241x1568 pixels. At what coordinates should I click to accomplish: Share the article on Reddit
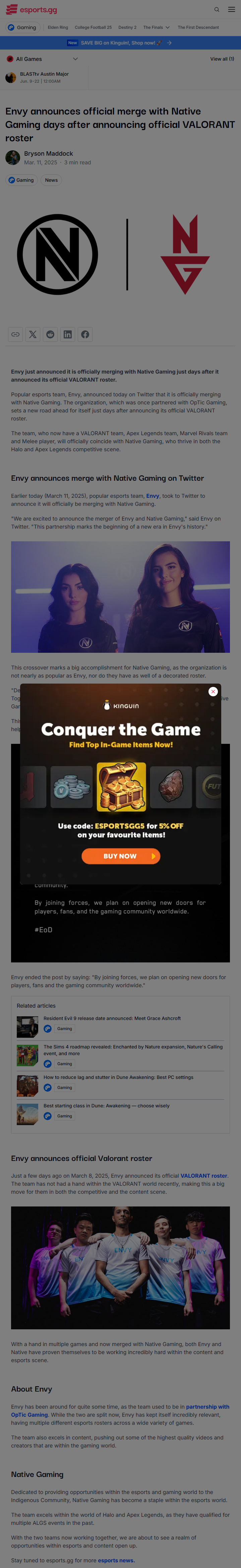click(50, 334)
